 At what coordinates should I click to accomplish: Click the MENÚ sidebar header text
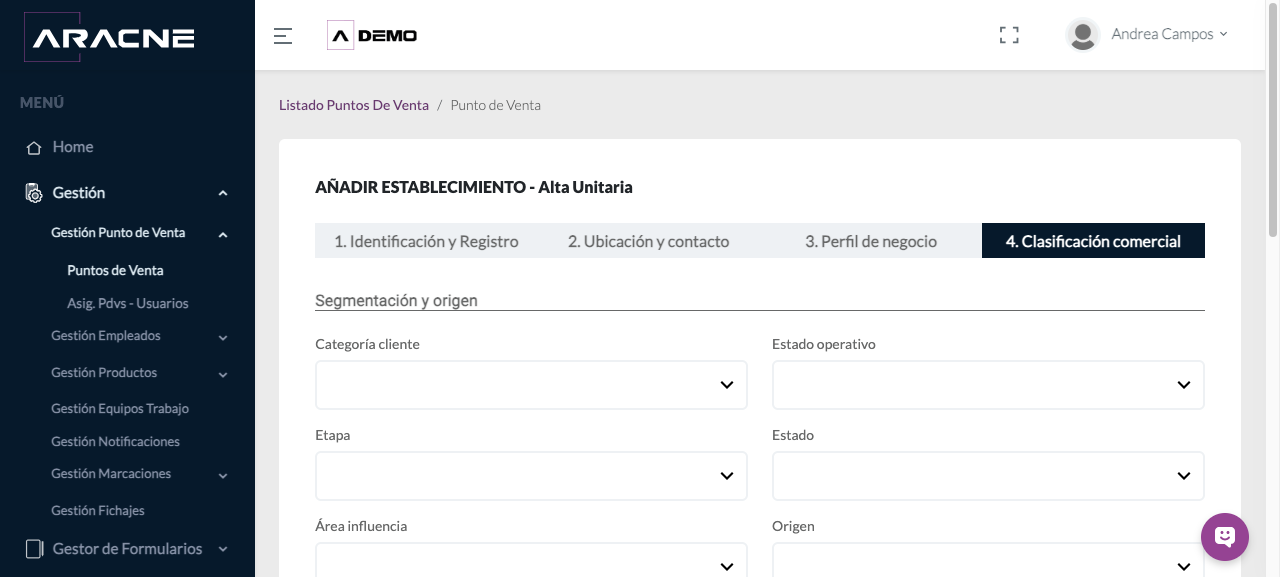(x=42, y=103)
